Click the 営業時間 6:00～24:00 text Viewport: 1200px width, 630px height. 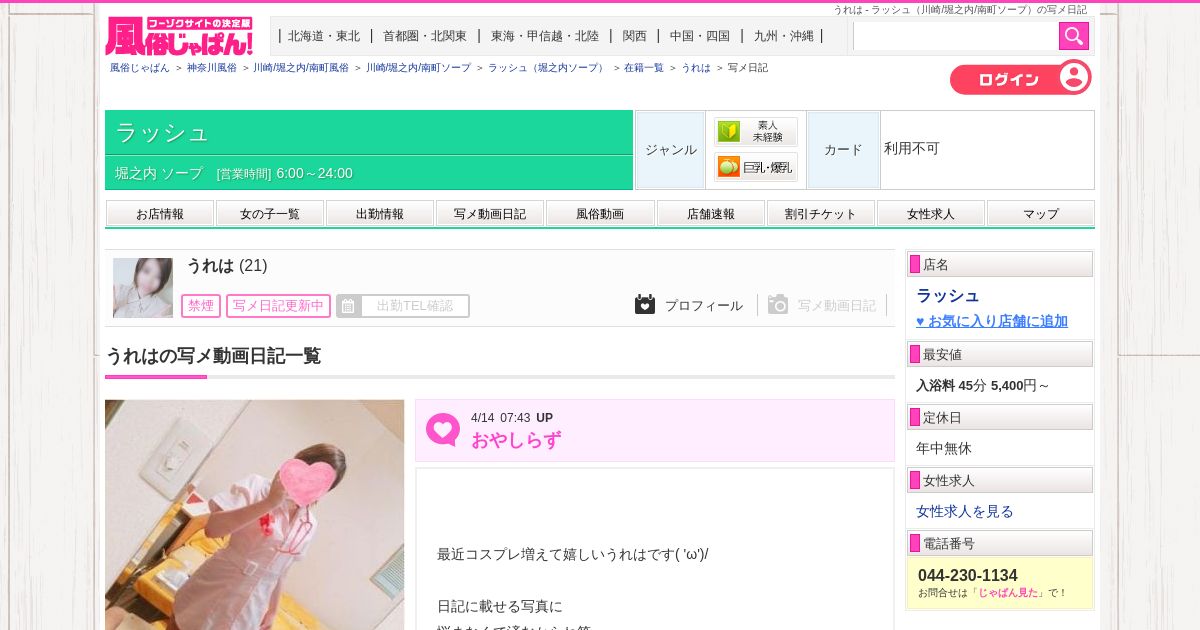[285, 173]
